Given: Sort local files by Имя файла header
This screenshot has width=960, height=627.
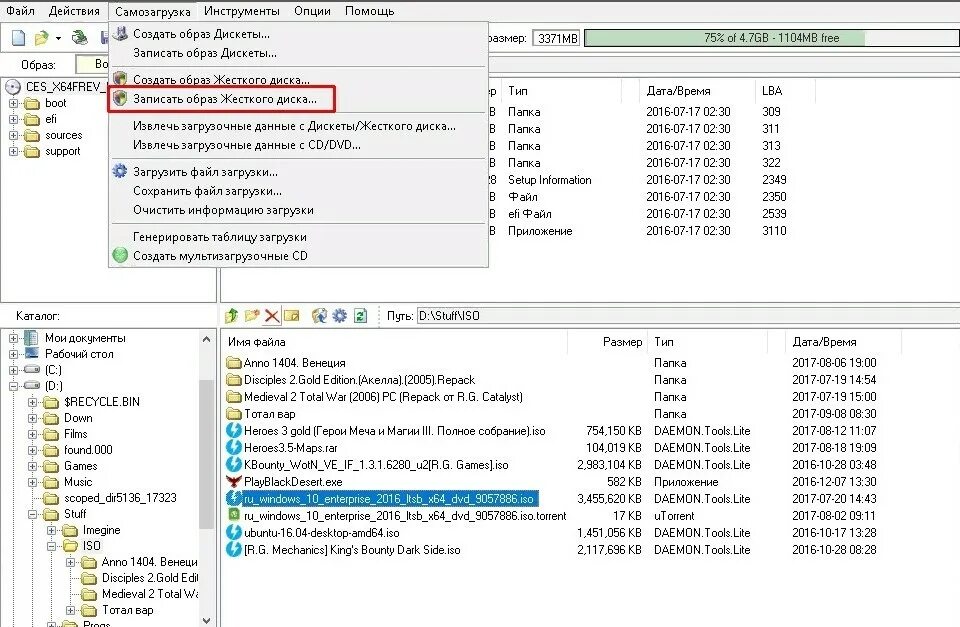Looking at the screenshot, I should (x=395, y=342).
